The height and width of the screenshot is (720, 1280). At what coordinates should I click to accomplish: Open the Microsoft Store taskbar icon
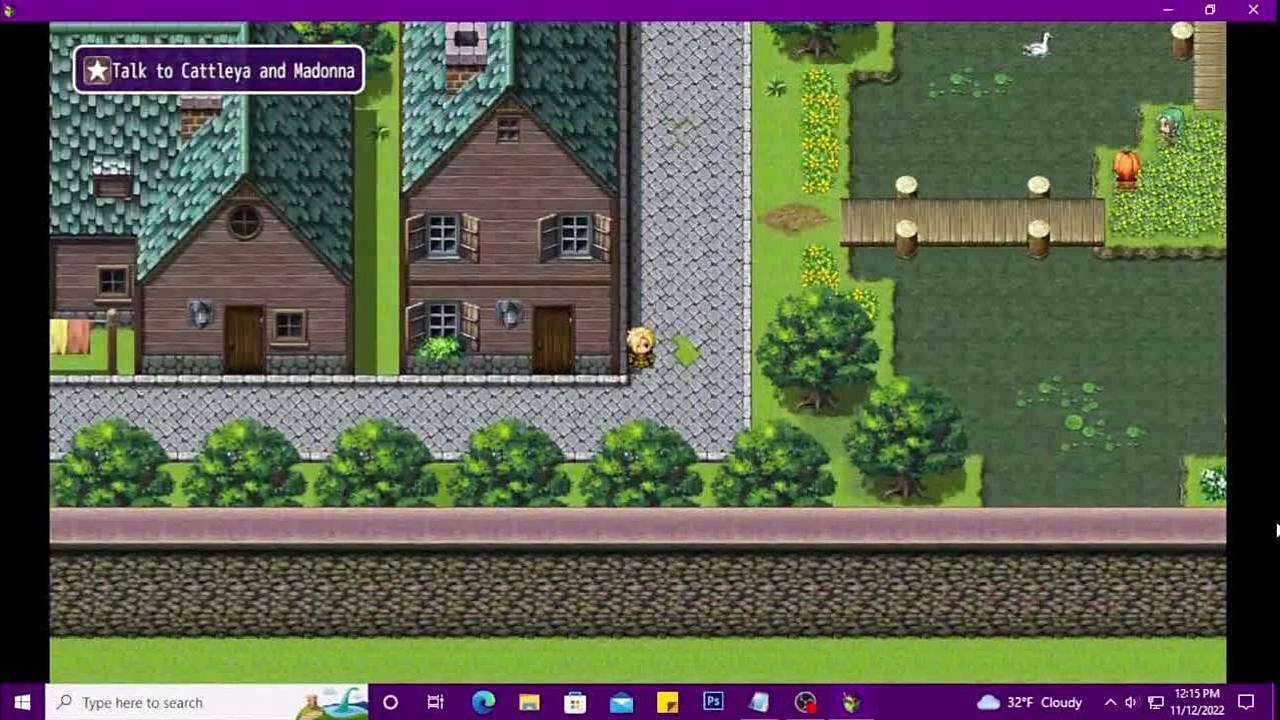[x=575, y=702]
